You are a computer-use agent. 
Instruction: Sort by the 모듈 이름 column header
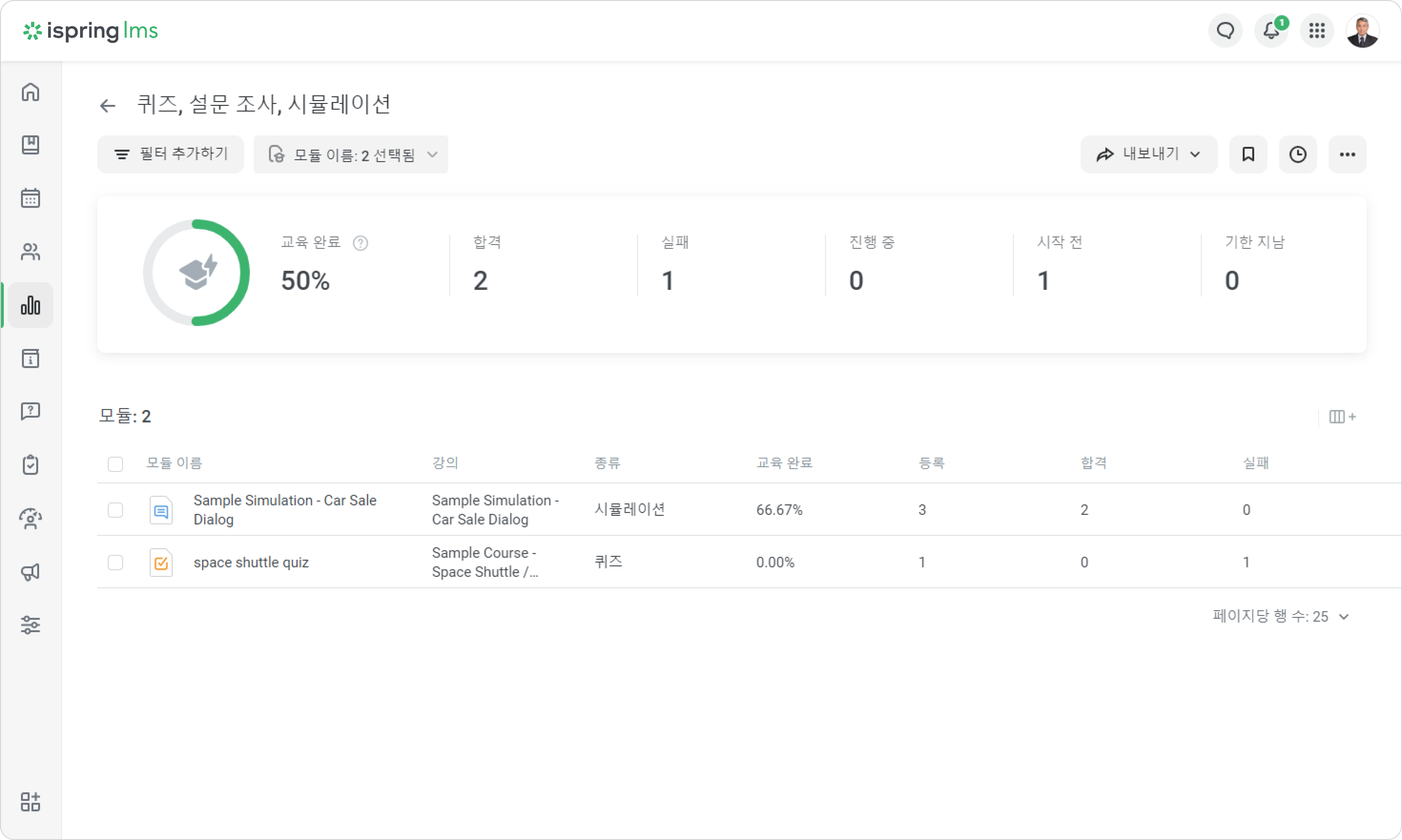pos(174,463)
